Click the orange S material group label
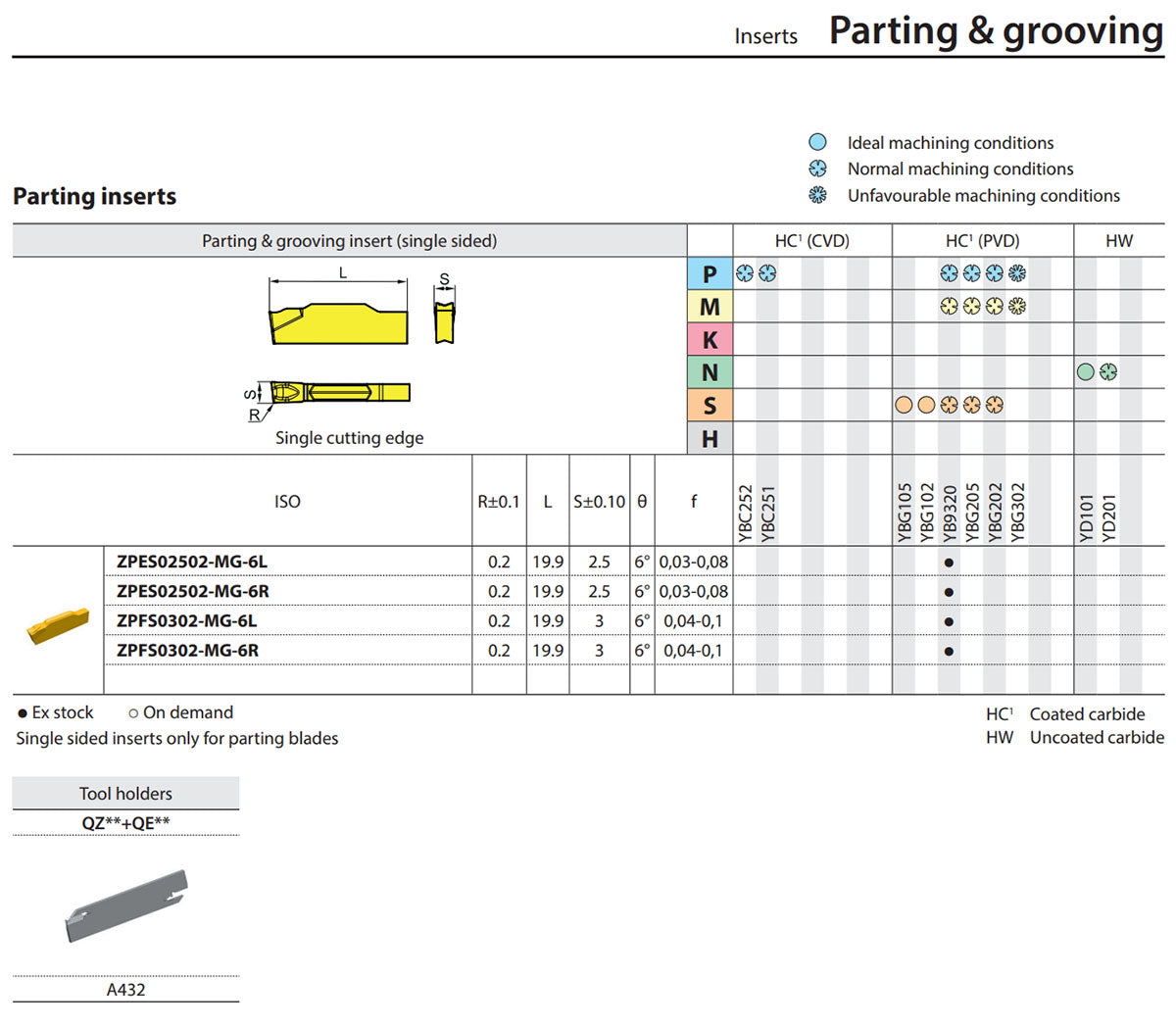Screen dimensions: 1176x1028 tap(710, 405)
